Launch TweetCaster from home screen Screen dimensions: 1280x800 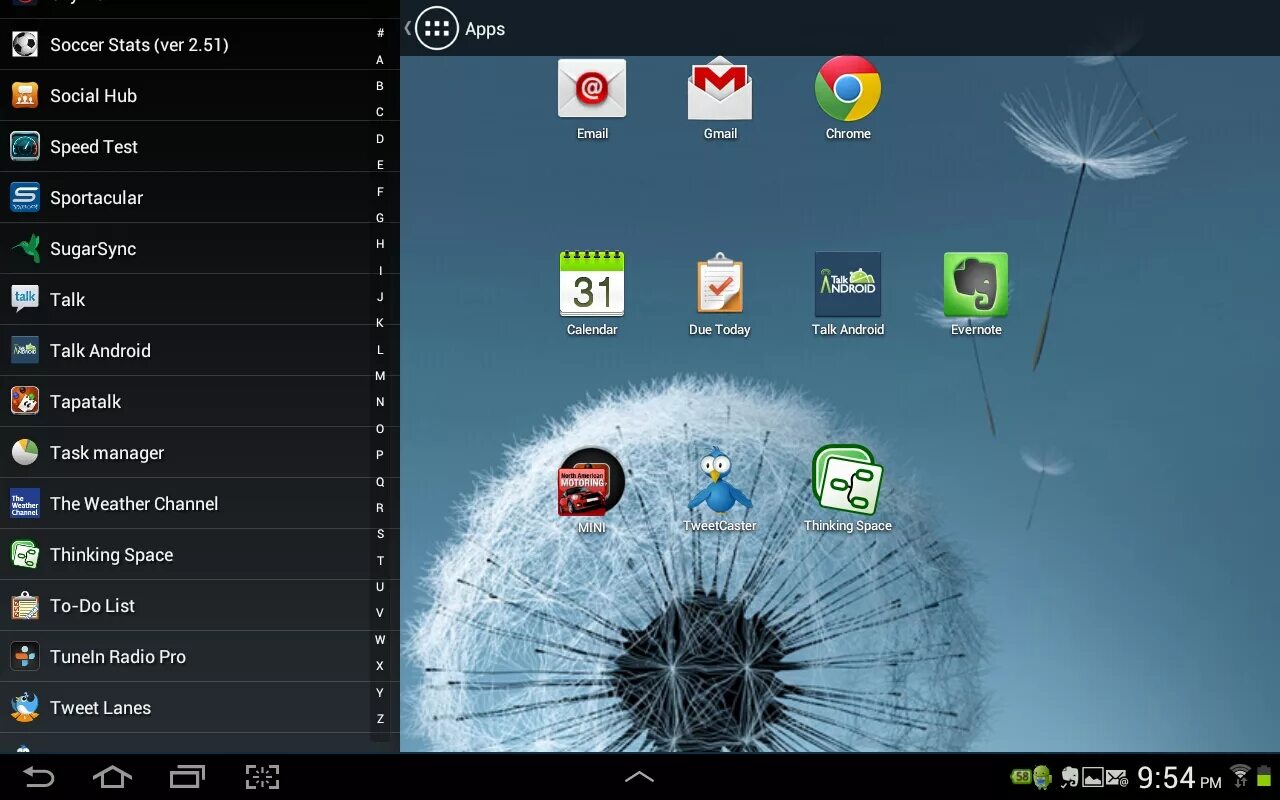coord(720,490)
